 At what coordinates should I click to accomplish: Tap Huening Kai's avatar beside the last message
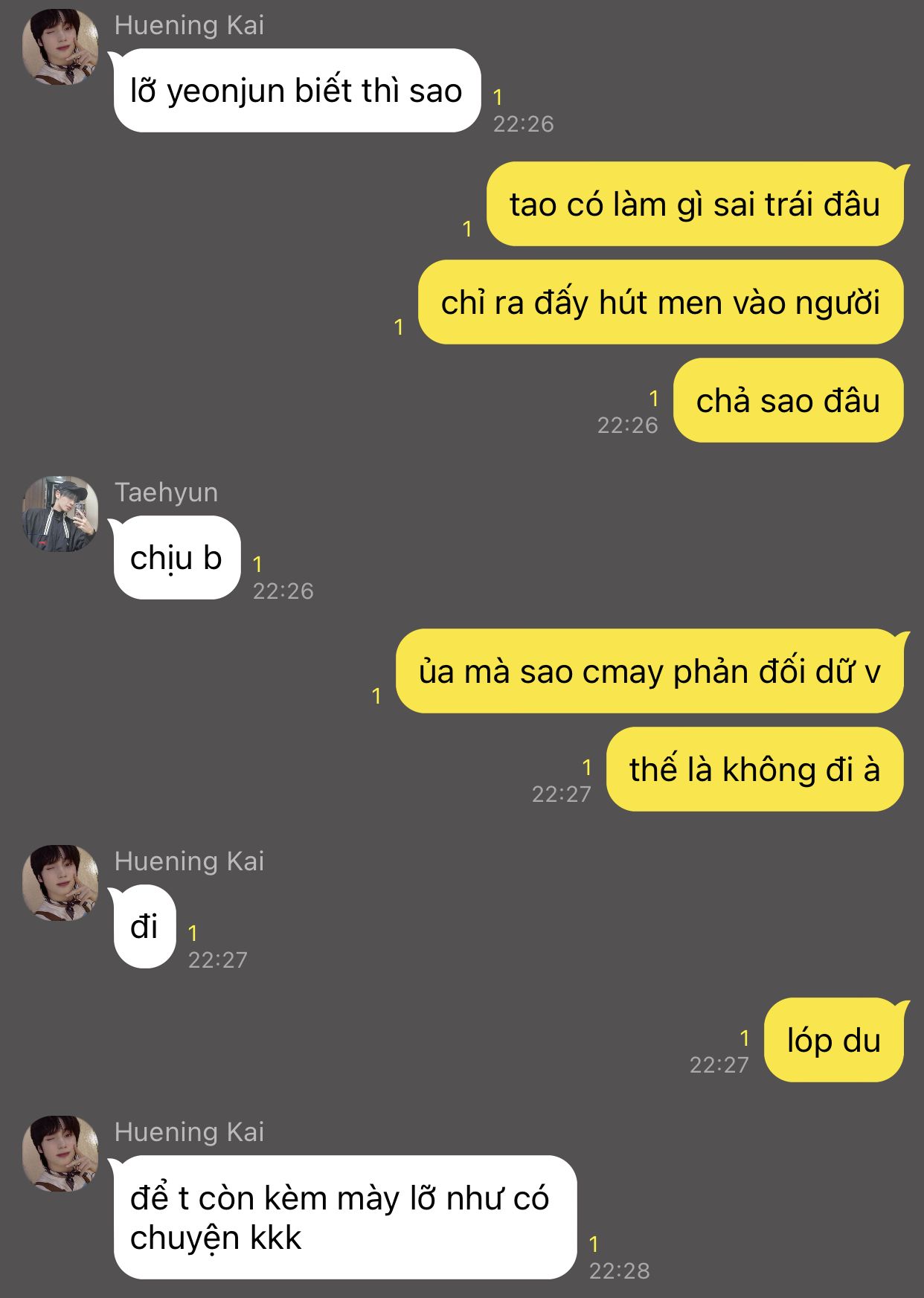pos(60,1154)
